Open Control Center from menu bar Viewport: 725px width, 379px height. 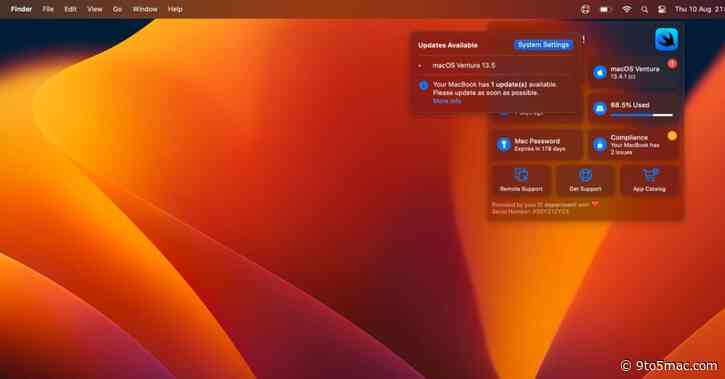(662, 9)
